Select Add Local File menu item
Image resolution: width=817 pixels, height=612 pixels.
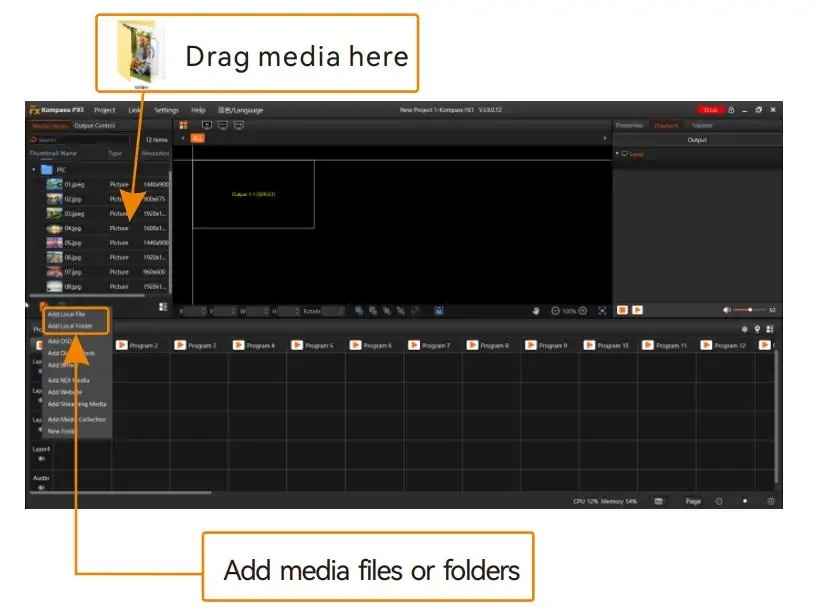66,314
